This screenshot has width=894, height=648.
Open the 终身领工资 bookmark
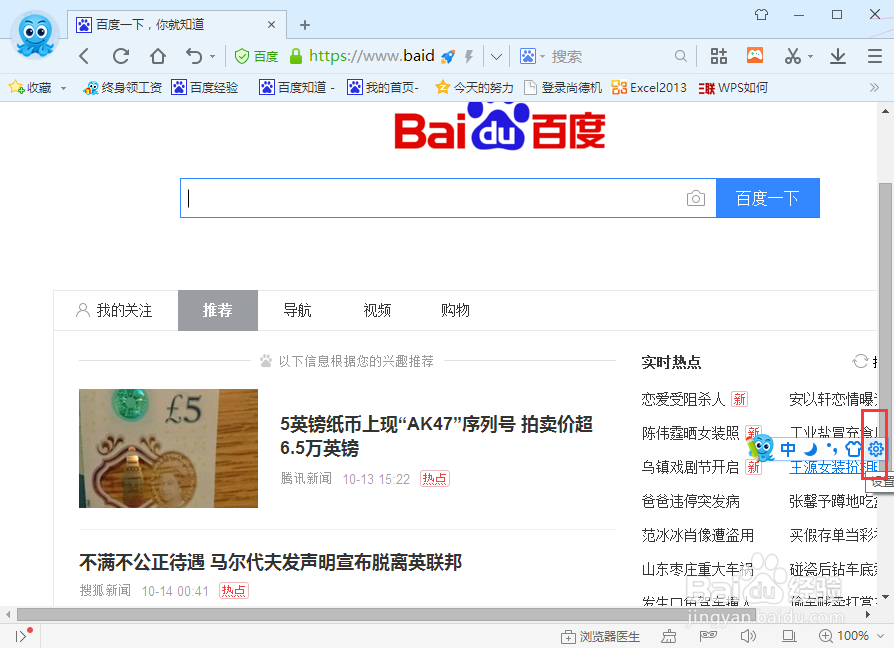[x=122, y=88]
